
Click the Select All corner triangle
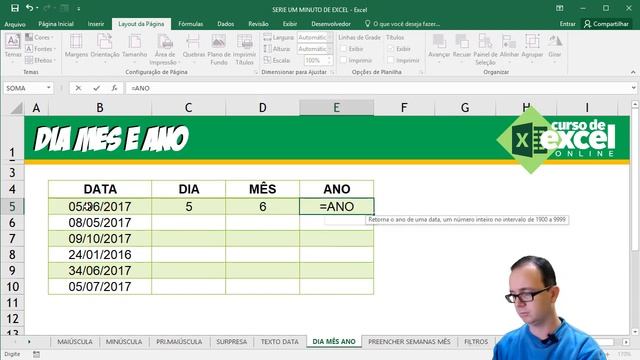[16, 108]
